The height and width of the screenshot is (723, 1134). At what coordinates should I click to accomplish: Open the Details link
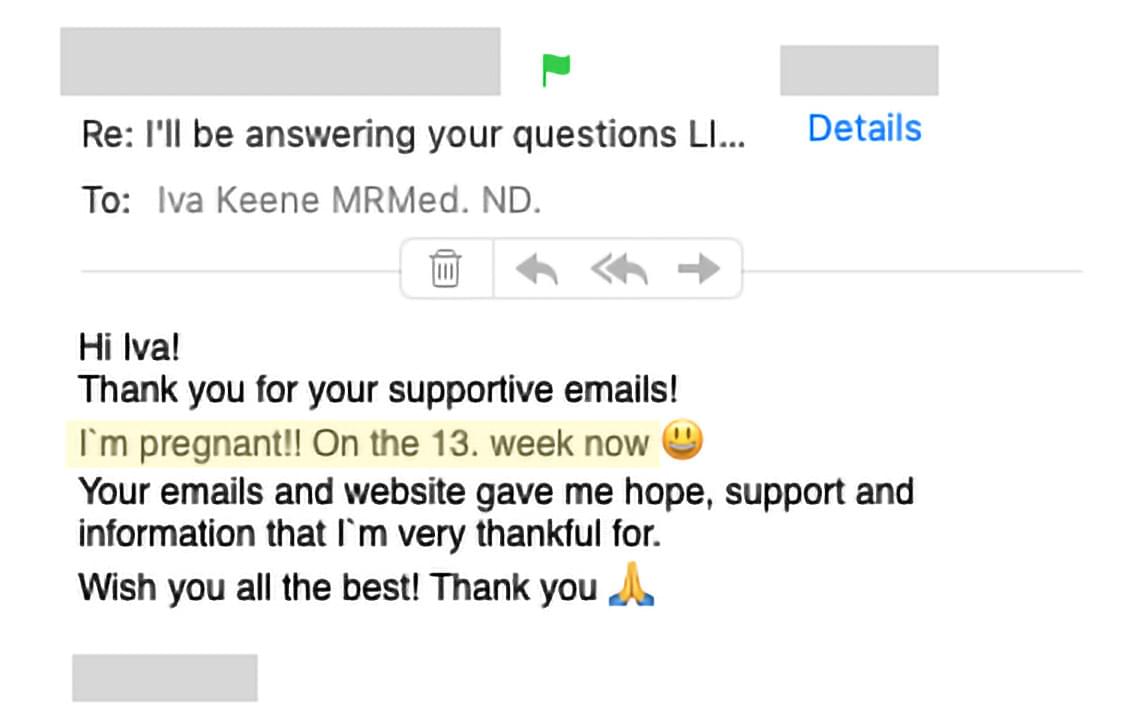pos(864,129)
